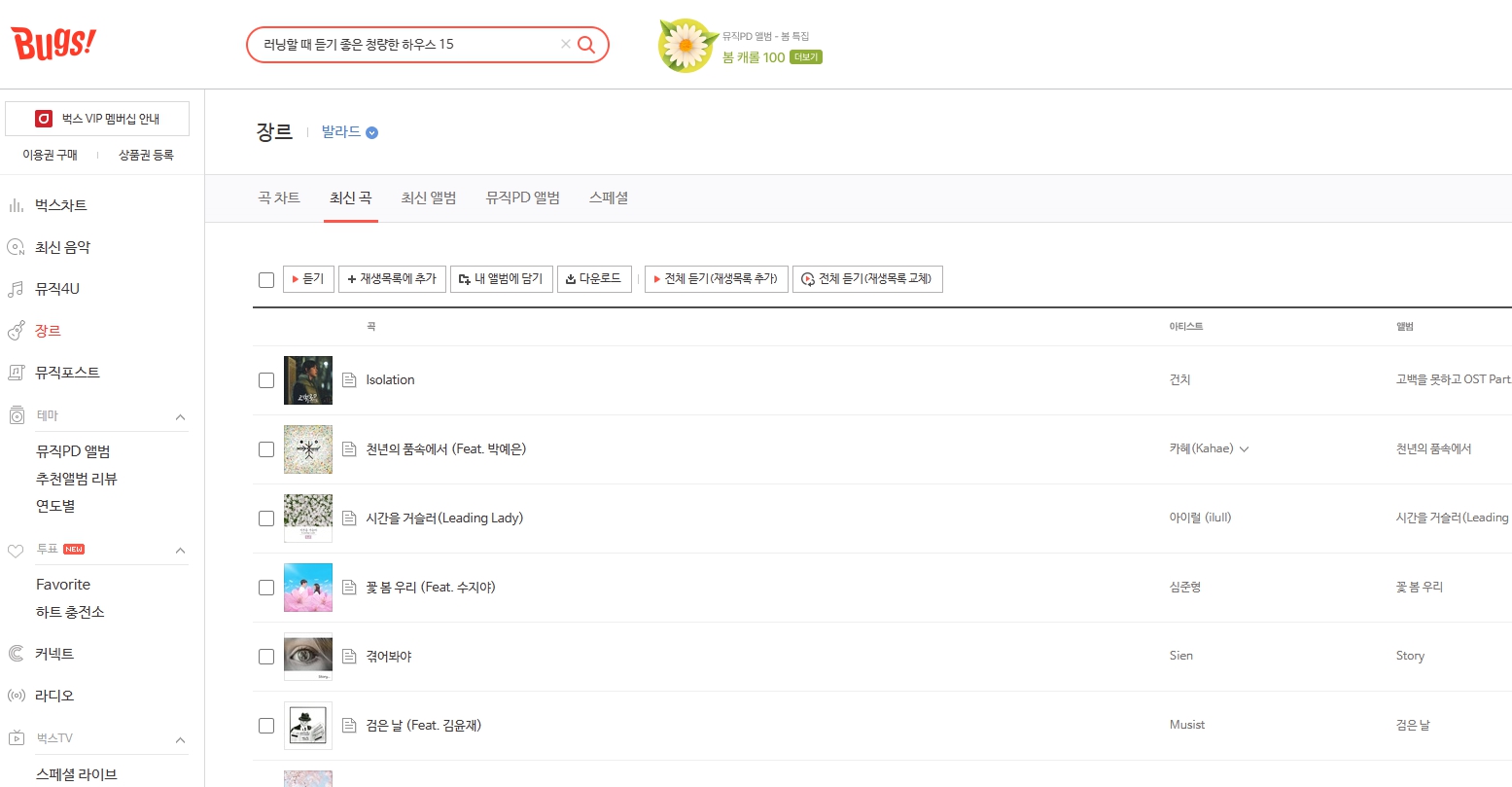This screenshot has width=1512, height=787.
Task: Click 전체 듣기(재생목록 추가) button
Action: click(716, 279)
